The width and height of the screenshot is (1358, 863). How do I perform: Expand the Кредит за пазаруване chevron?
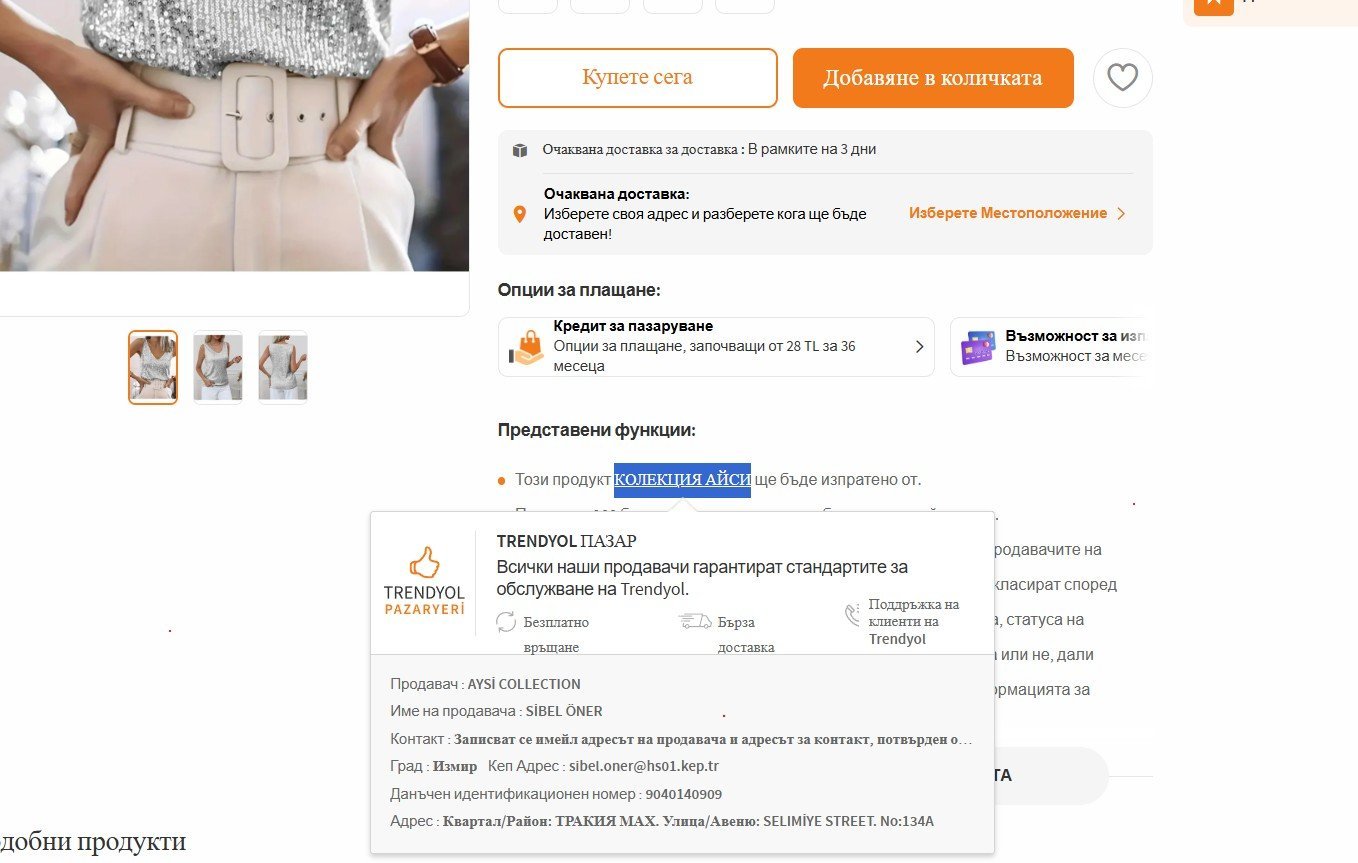(x=919, y=347)
